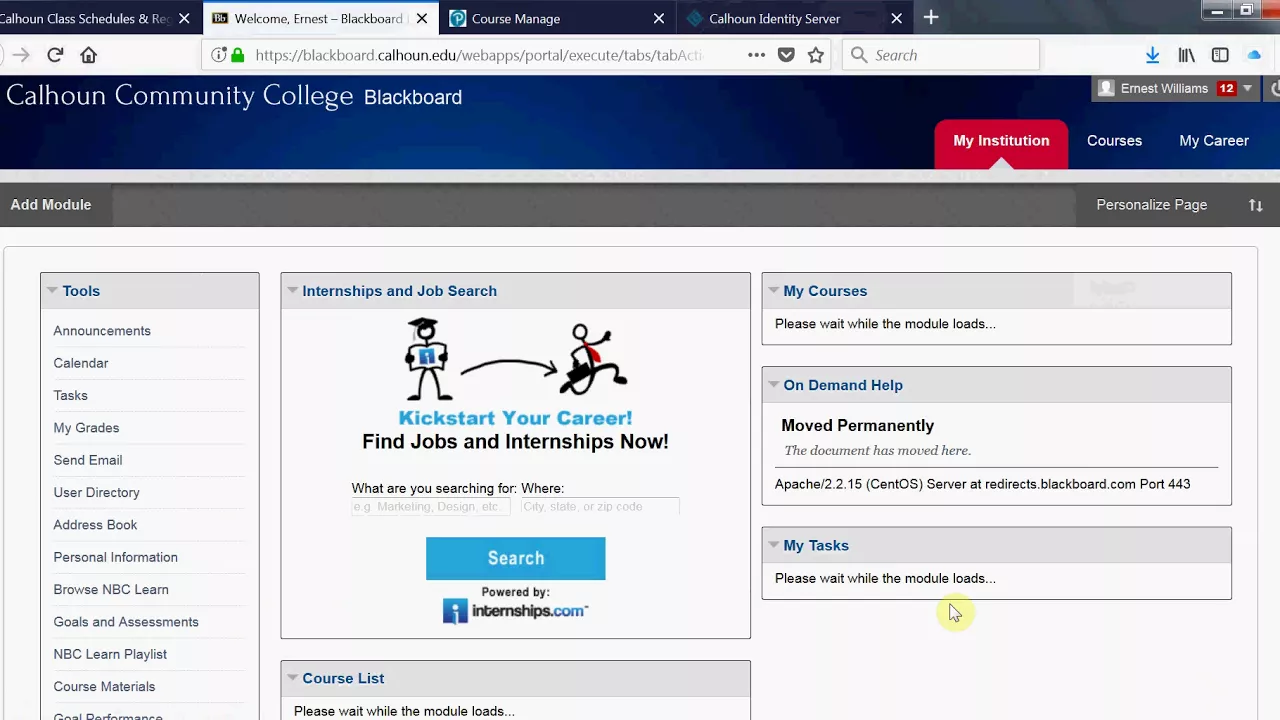Click the internships.com logo
Image resolution: width=1280 pixels, height=720 pixels.
[515, 611]
